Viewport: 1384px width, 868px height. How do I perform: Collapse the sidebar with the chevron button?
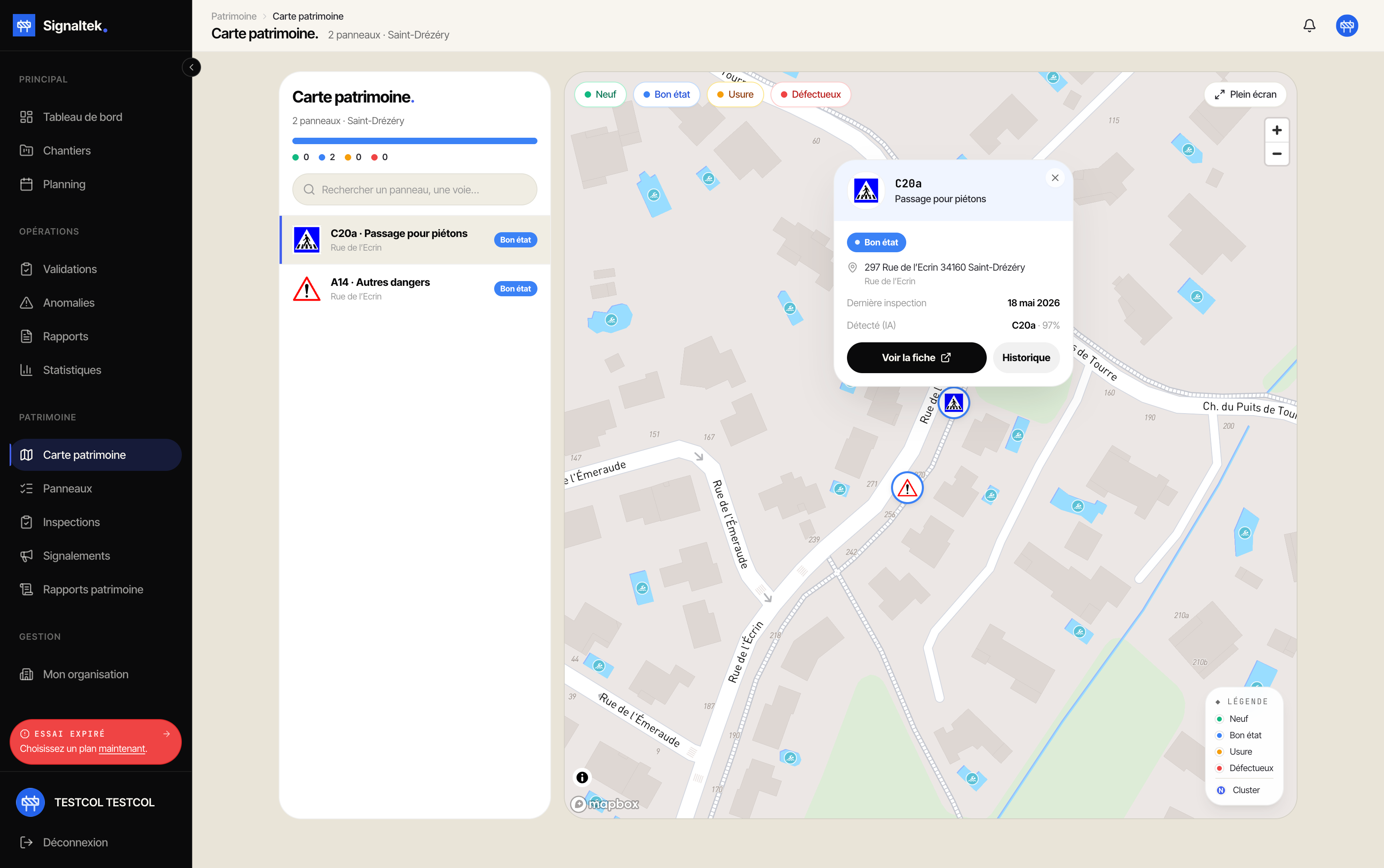click(192, 68)
